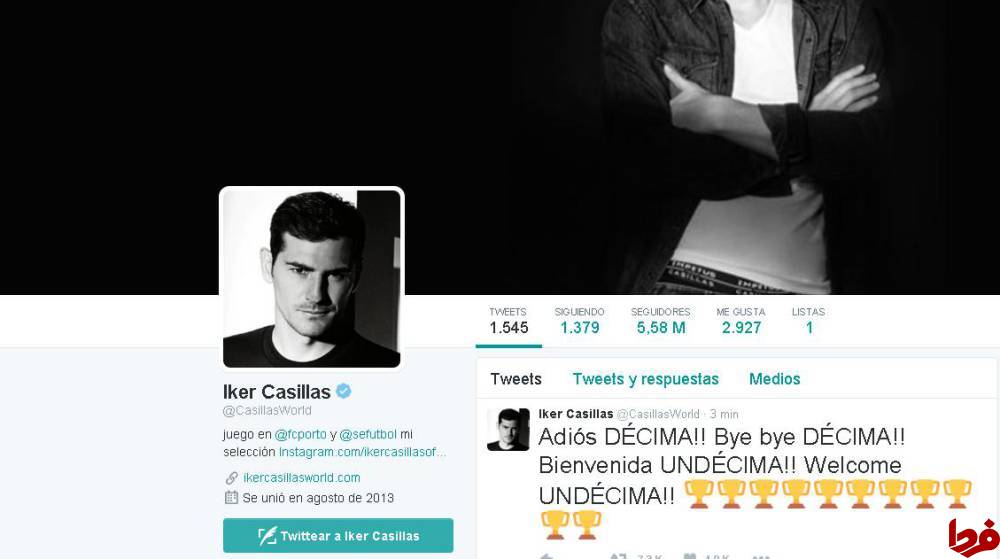Switch to Tweets y respuestas tab
Viewport: 1000px width, 559px height.
tap(645, 379)
